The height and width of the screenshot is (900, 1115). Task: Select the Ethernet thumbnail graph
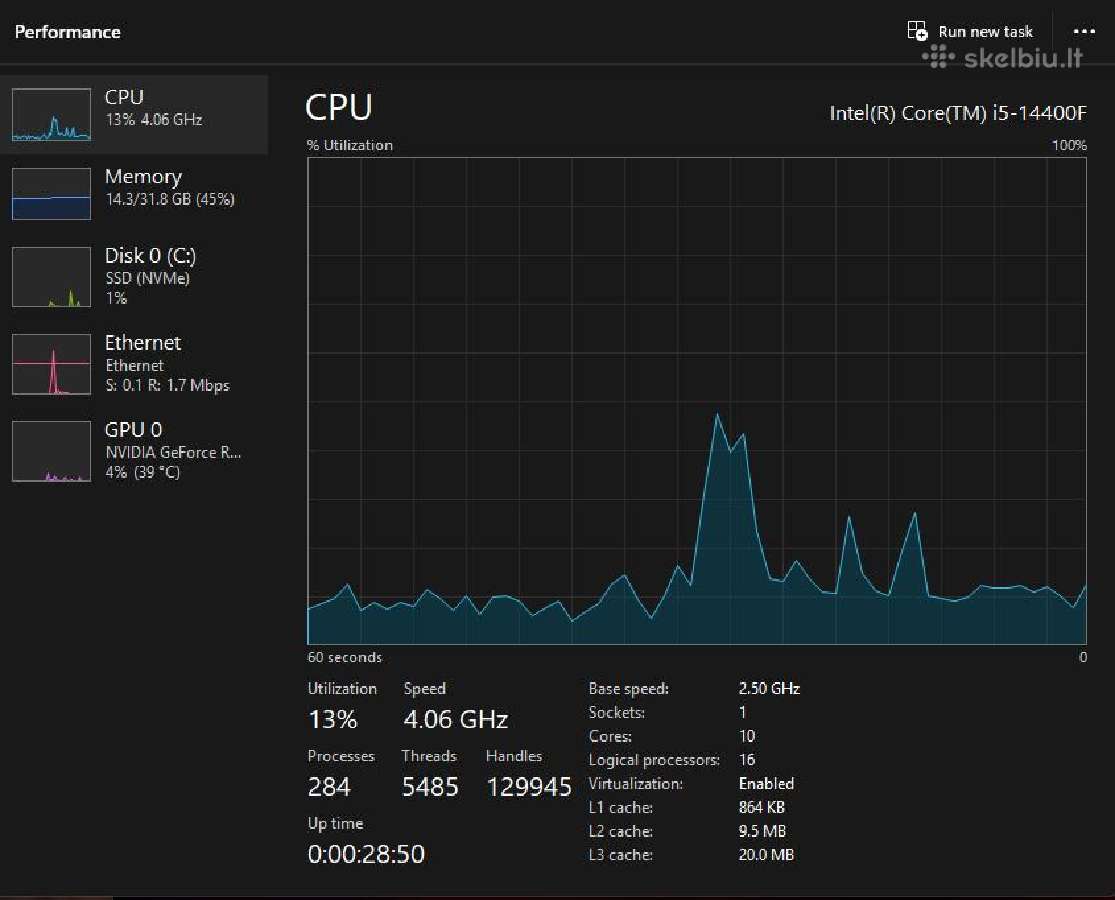51,364
